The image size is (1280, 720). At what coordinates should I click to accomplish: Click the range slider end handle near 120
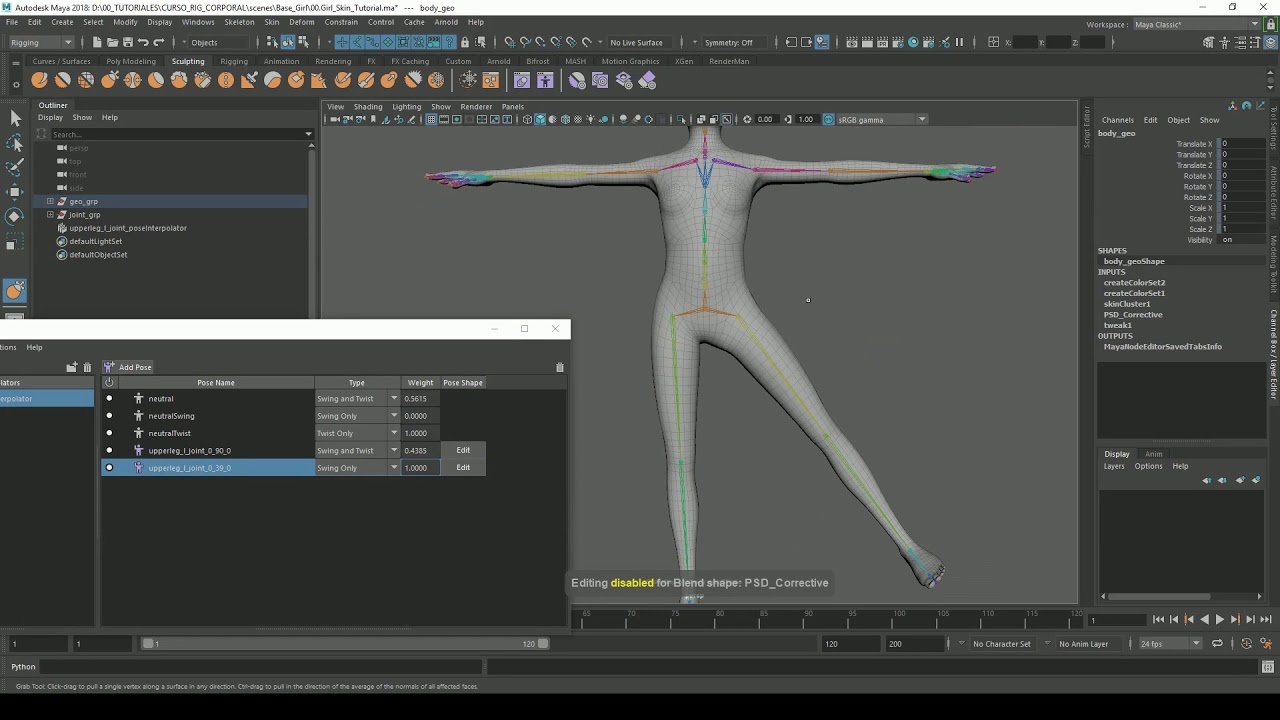coord(543,644)
